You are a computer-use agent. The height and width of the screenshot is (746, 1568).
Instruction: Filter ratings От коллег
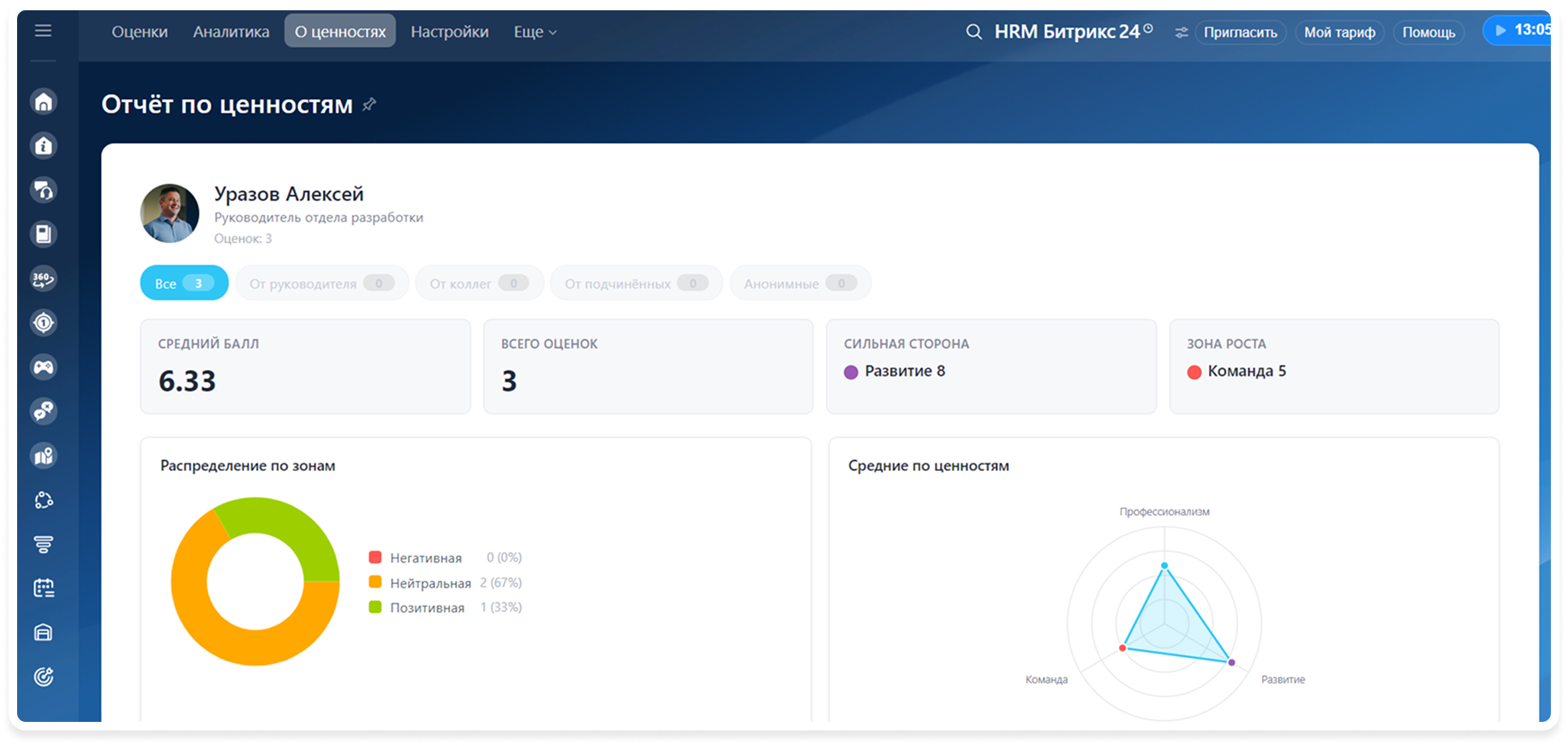tap(480, 283)
